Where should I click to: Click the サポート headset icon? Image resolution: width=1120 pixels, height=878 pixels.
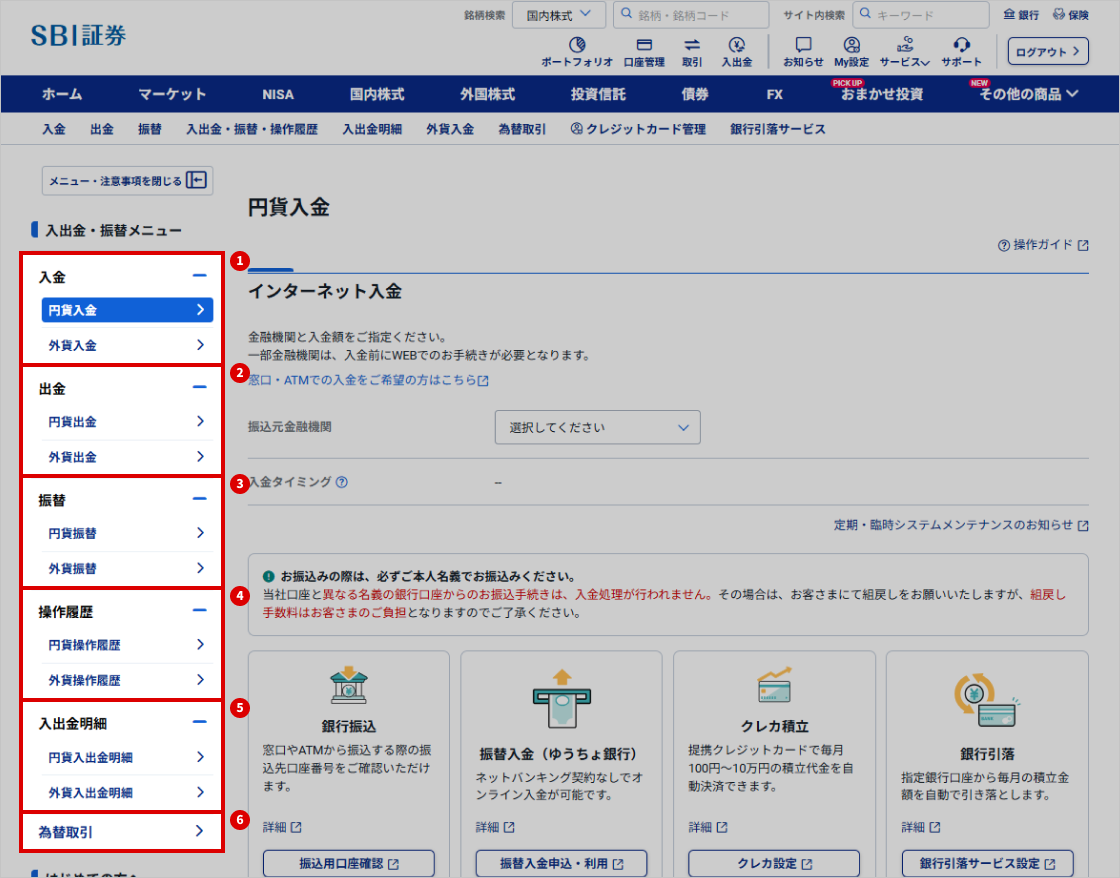click(962, 45)
